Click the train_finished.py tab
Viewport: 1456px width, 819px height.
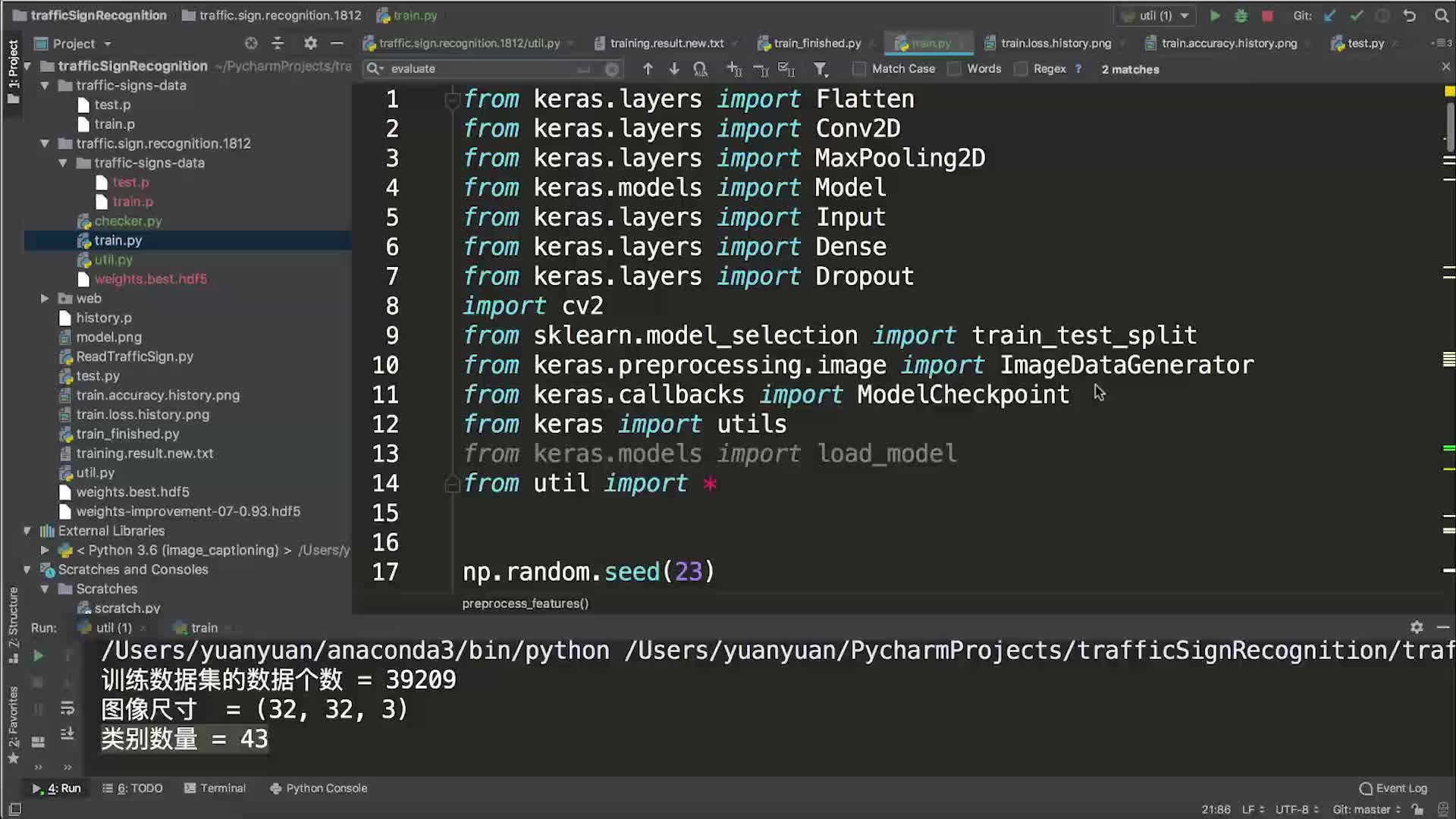click(818, 42)
